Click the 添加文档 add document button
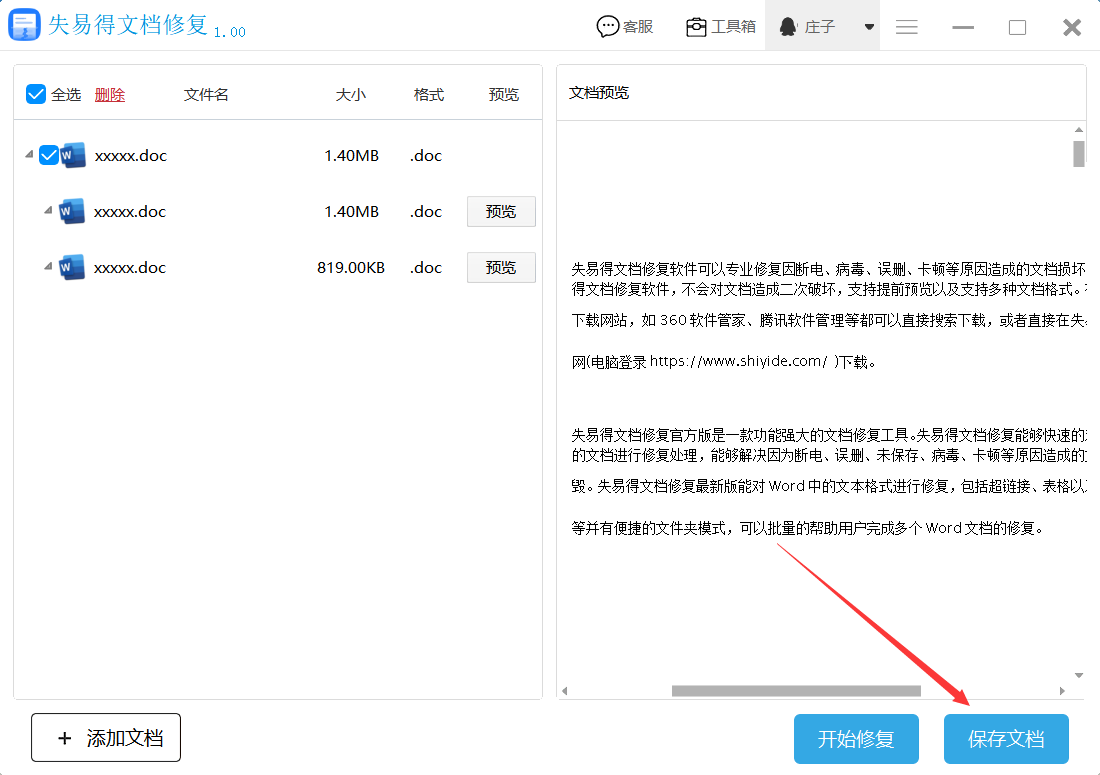Screen dimensions: 1100x775 point(106,738)
